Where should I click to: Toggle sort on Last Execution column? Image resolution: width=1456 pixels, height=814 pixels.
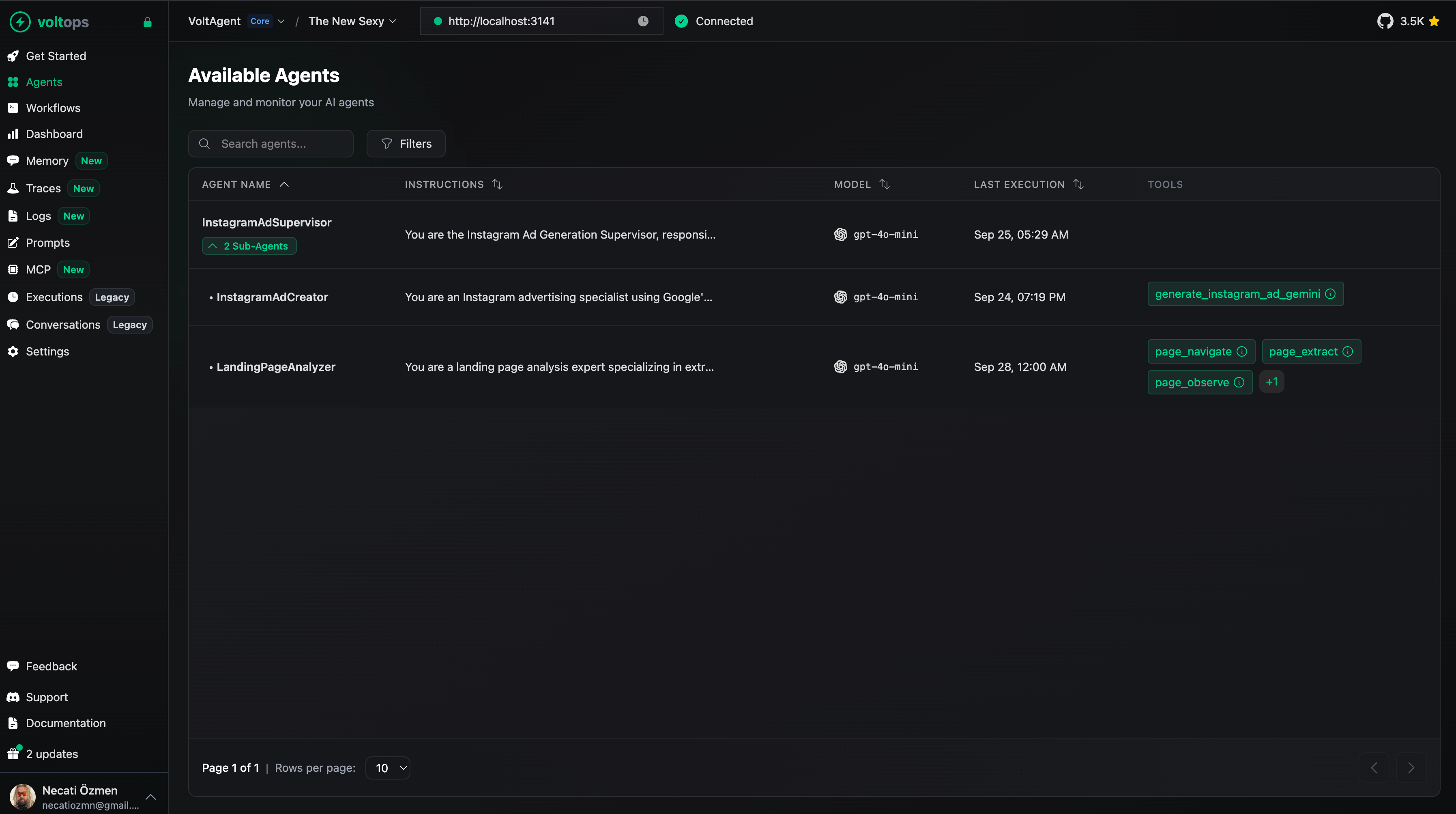[1078, 184]
